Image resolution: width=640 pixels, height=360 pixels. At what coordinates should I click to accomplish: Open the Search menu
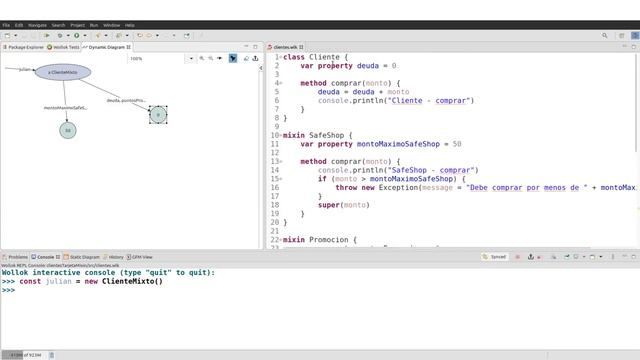58,25
